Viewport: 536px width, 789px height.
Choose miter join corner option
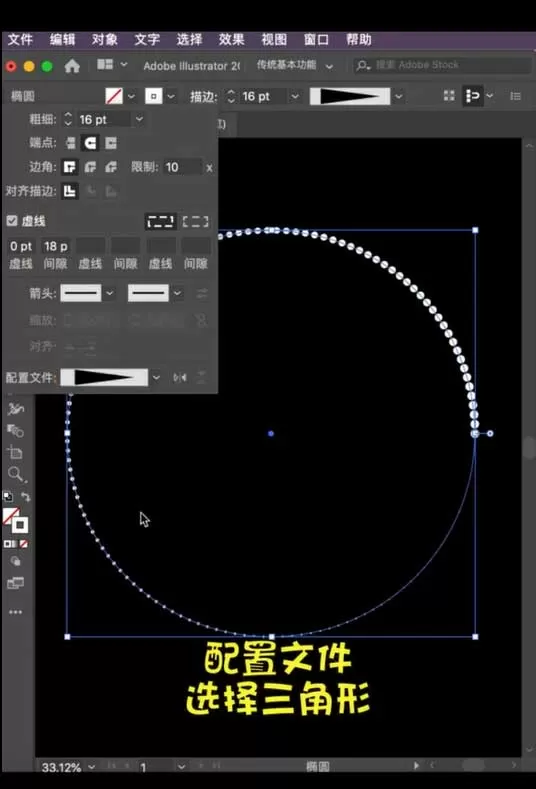tap(69, 167)
